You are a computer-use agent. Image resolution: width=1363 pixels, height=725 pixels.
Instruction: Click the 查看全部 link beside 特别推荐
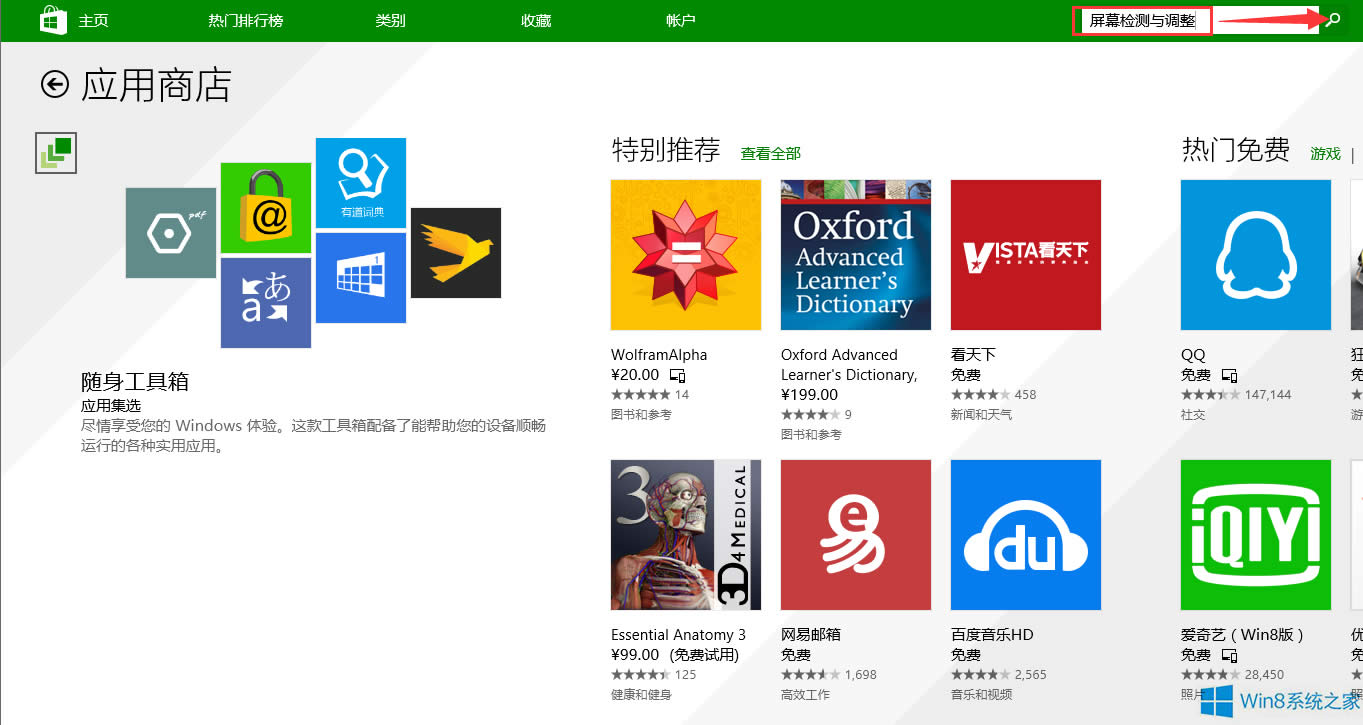770,152
